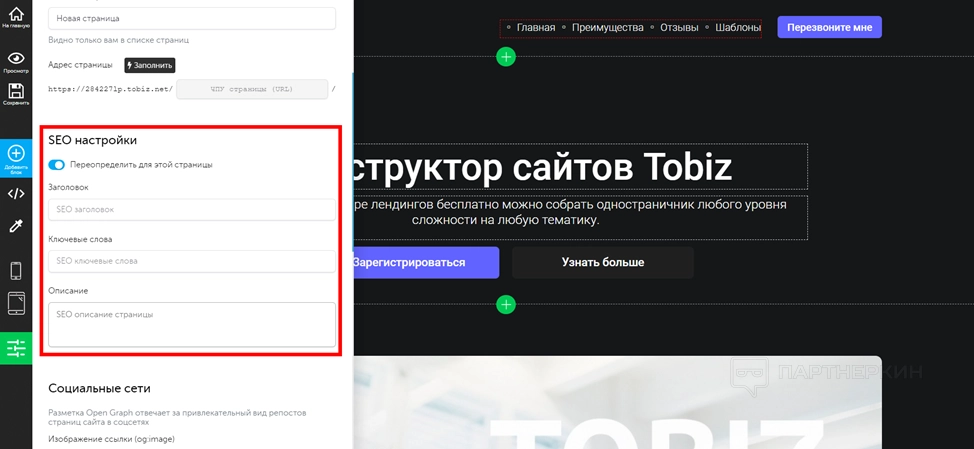
Task: Toggle Переопределить для этой страницы switch
Action: point(57,165)
